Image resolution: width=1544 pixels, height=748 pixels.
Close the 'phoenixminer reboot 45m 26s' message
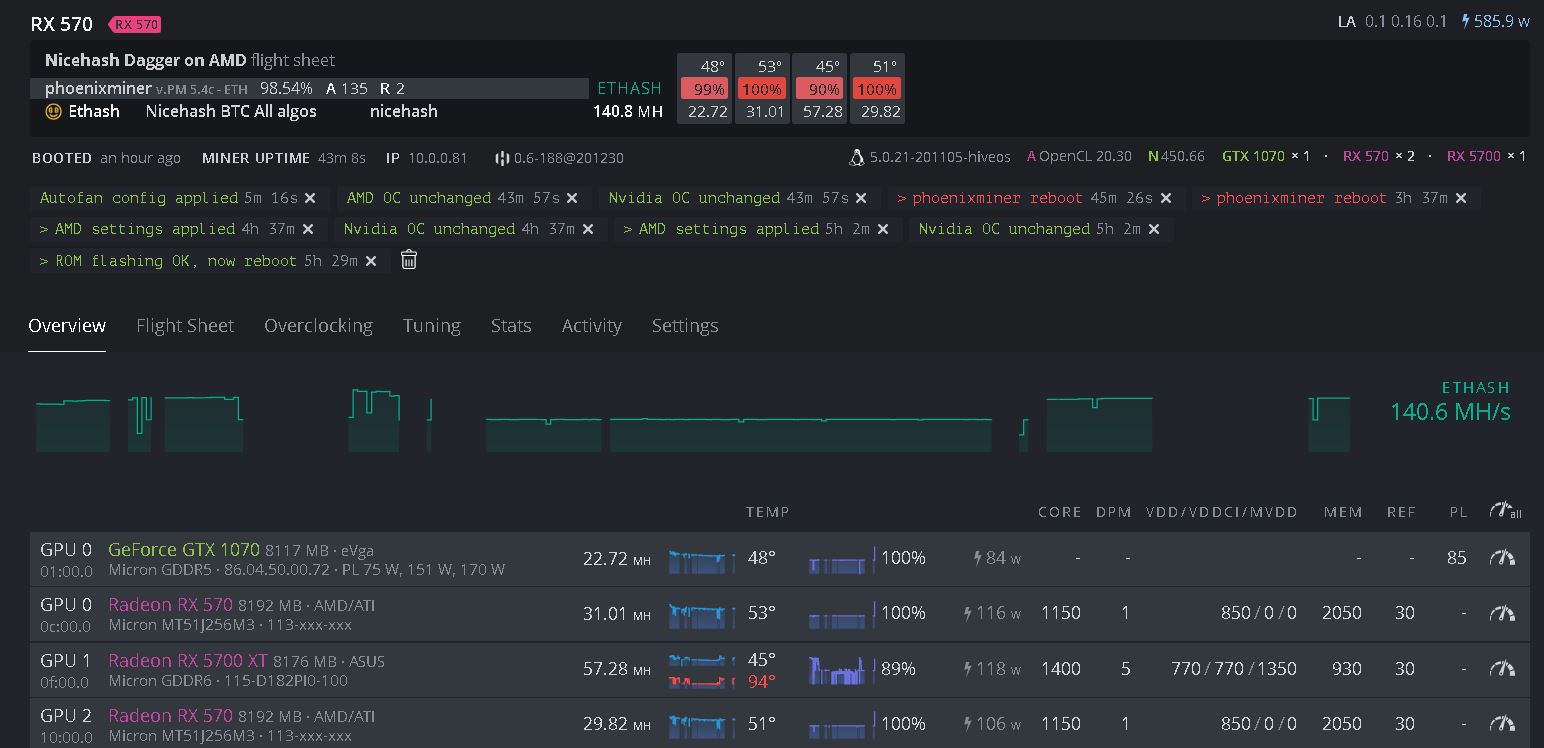pyautogui.click(x=1166, y=199)
